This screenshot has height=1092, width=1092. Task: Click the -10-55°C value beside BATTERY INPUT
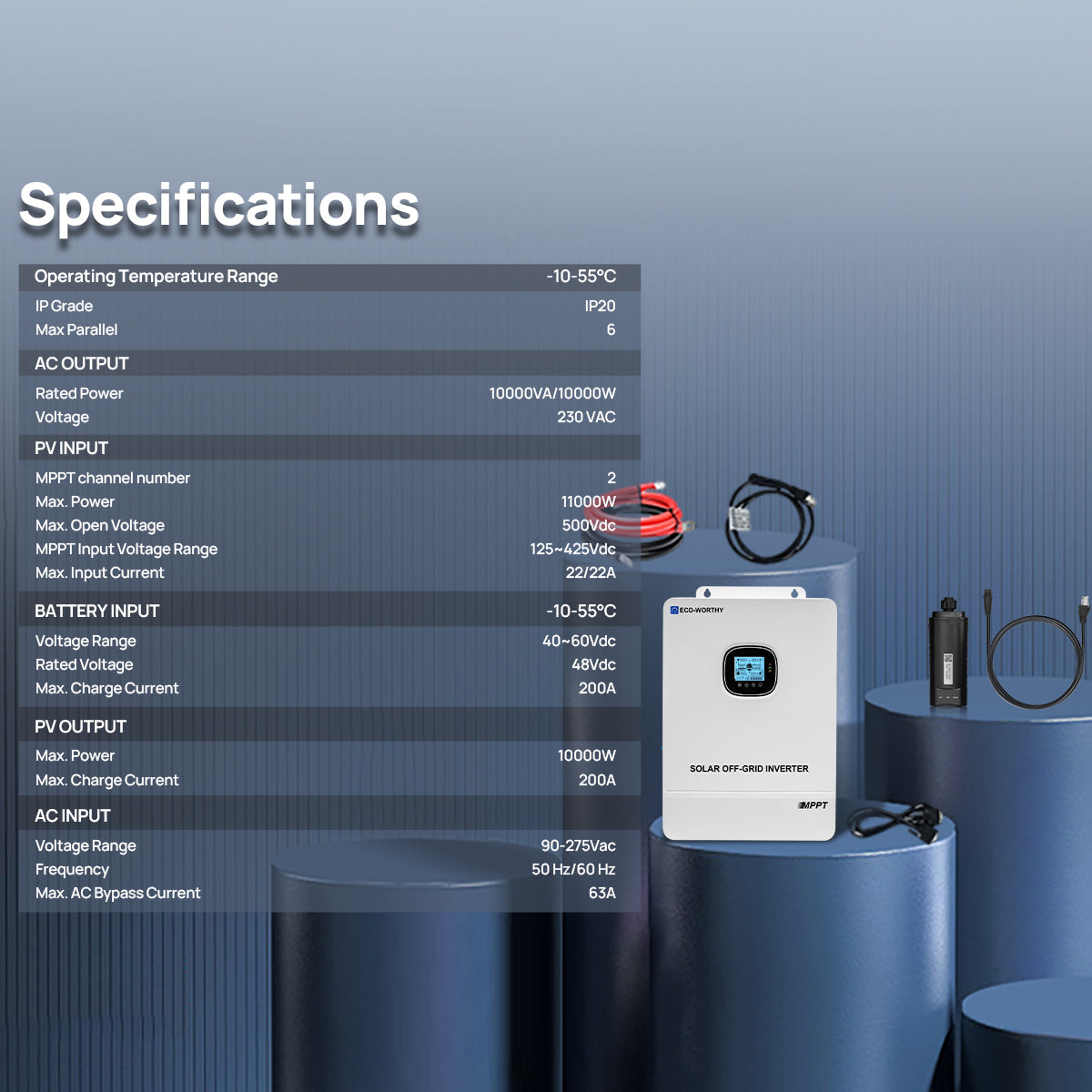coord(581,612)
